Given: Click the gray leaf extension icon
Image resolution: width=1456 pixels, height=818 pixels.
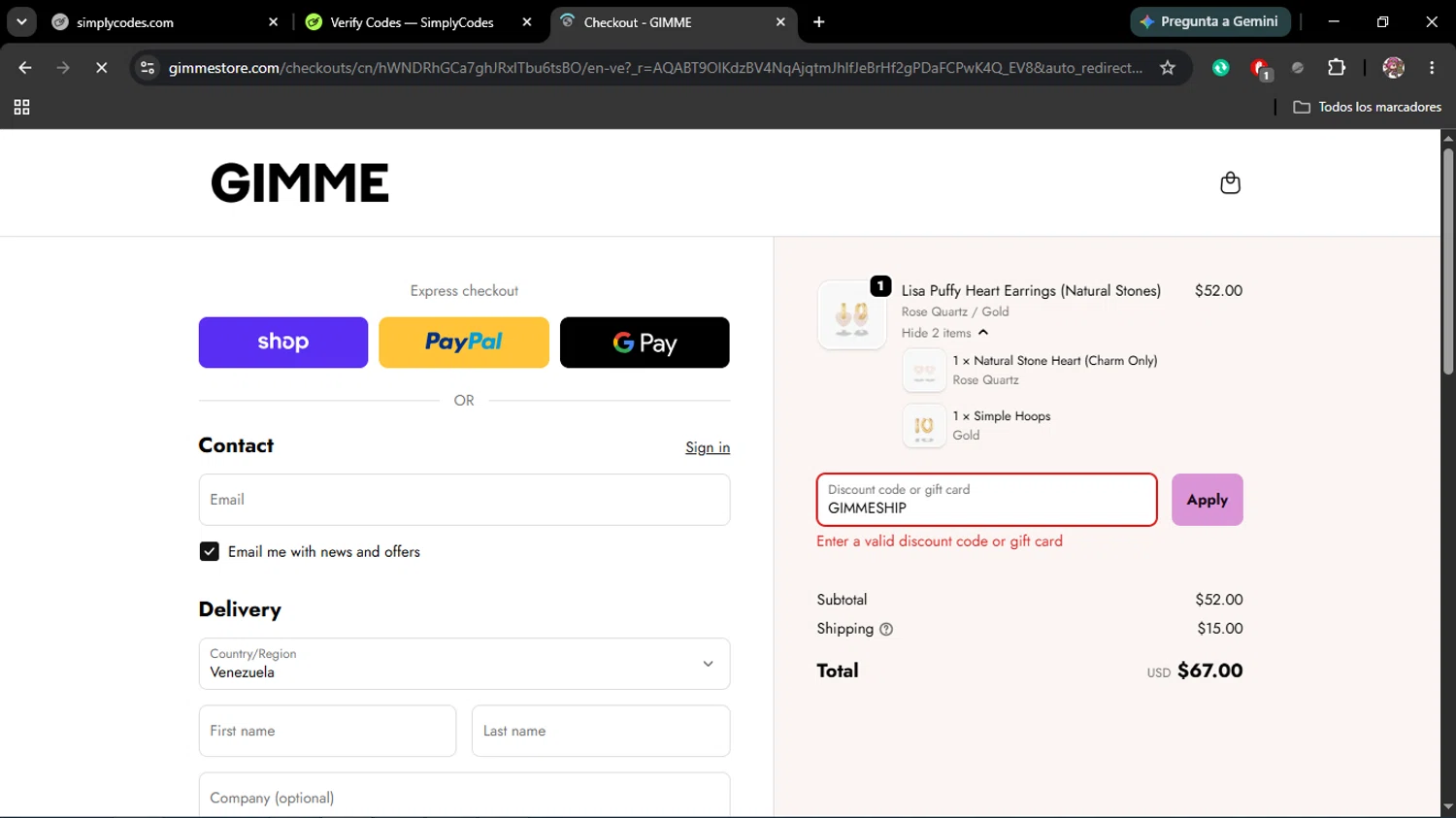Looking at the screenshot, I should tap(1298, 68).
